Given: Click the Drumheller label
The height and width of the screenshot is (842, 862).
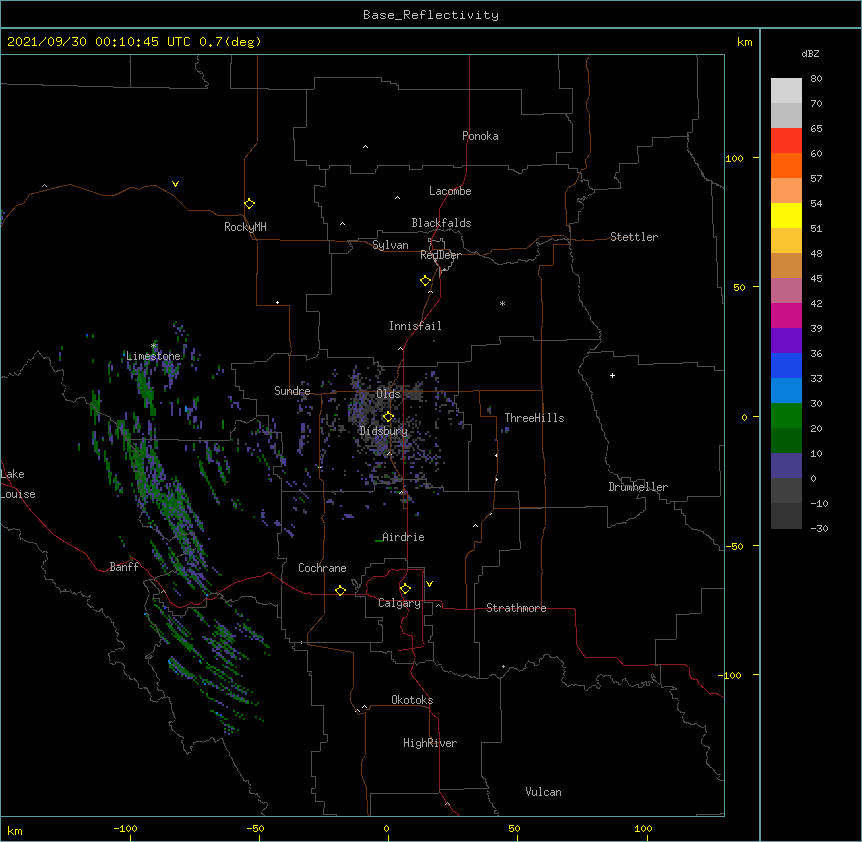Looking at the screenshot, I should point(638,487).
